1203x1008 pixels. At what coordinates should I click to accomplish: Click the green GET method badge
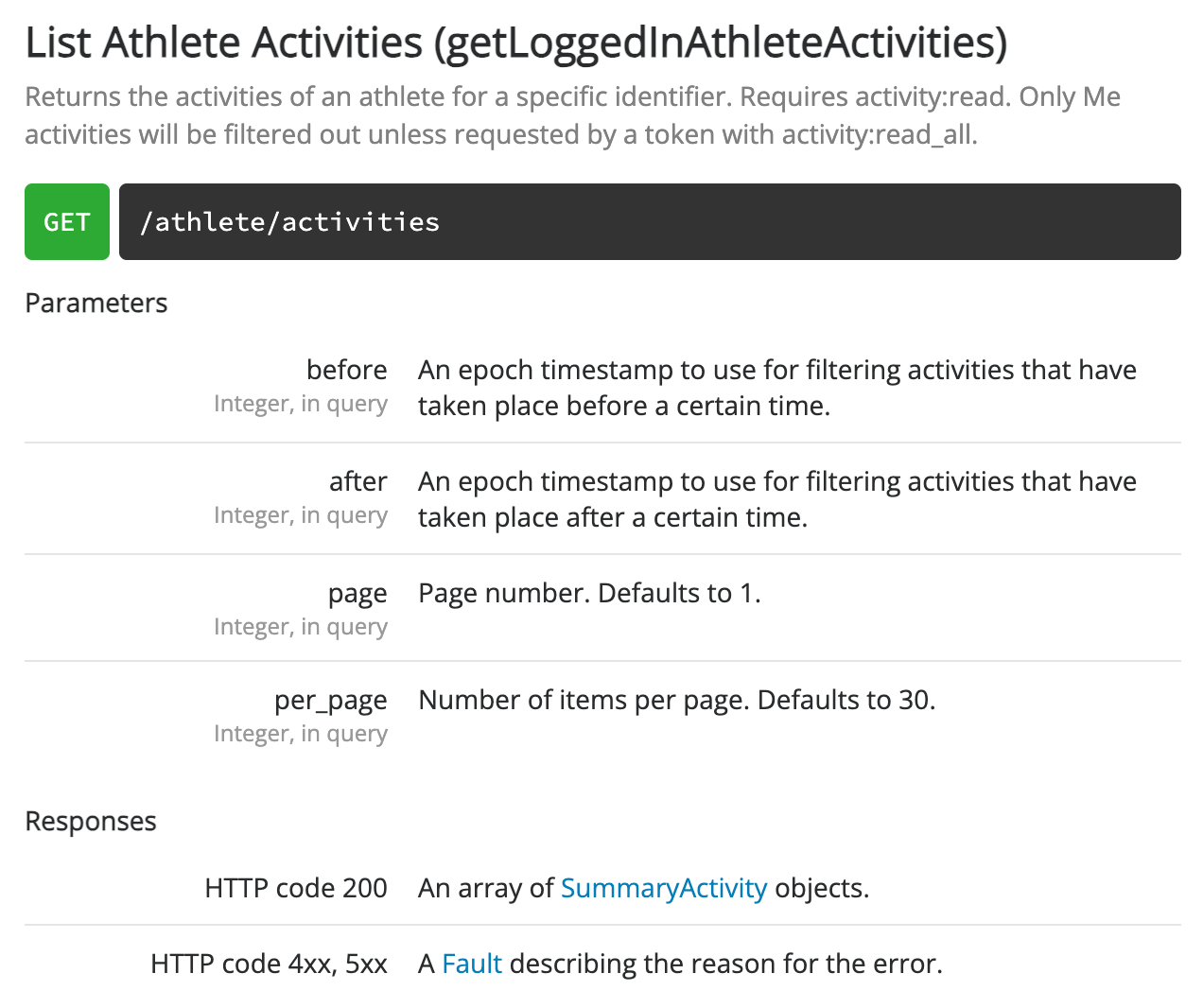[x=67, y=222]
